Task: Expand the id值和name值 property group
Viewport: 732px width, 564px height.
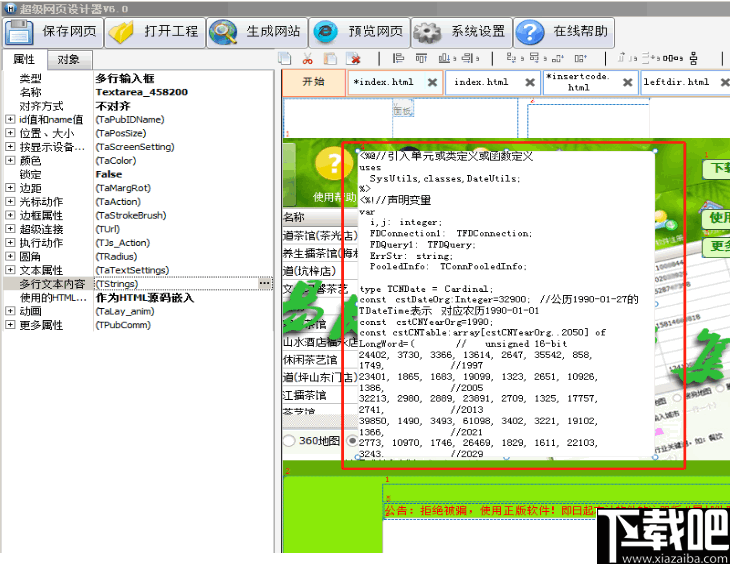Action: click(10, 120)
